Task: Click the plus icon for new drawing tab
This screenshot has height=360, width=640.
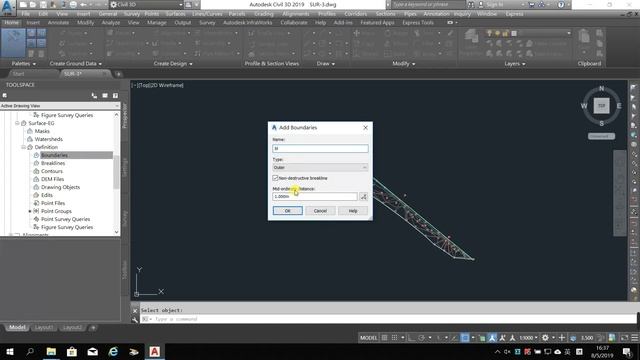Action: (118, 74)
